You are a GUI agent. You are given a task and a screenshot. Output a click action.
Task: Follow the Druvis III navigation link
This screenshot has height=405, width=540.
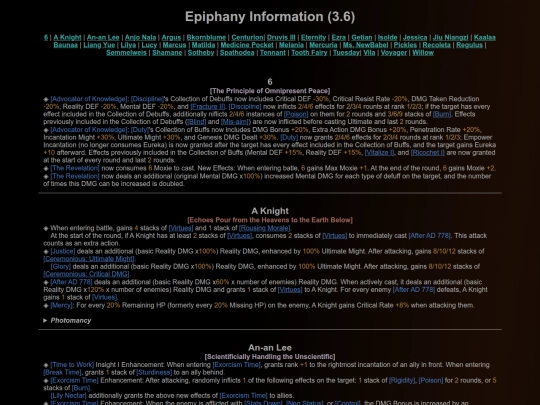(281, 38)
